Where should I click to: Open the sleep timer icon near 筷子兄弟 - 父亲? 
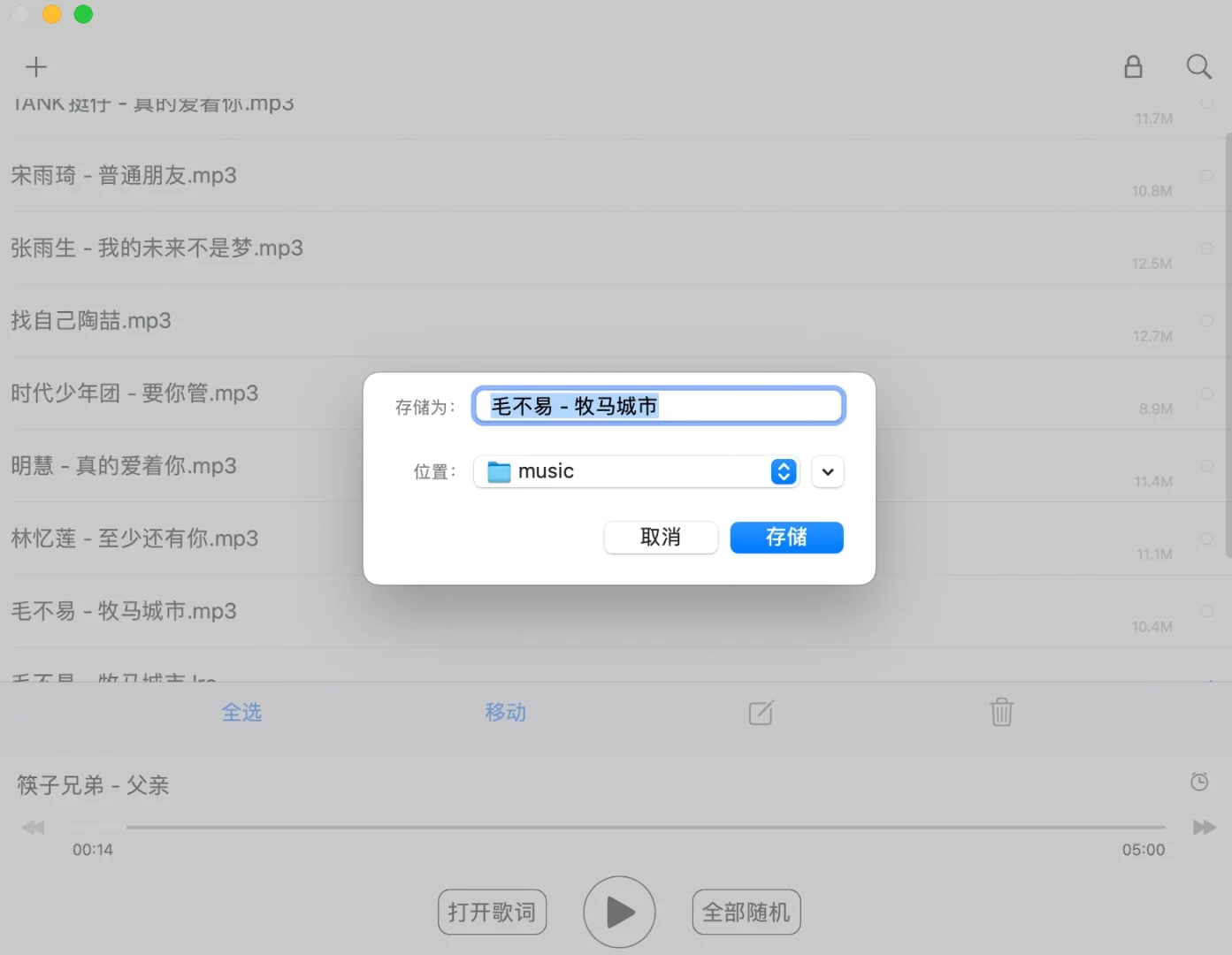point(1199,782)
